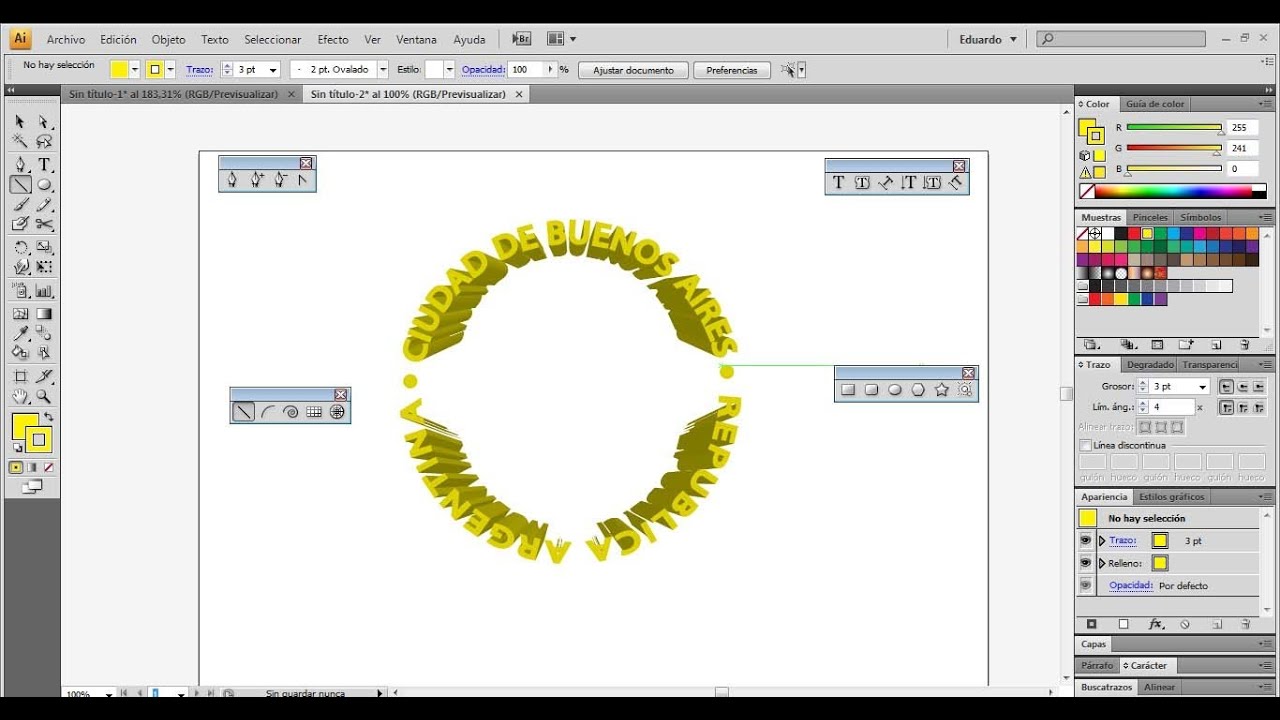Toggle butt cap stroke option
The image size is (1280, 720).
point(1226,386)
